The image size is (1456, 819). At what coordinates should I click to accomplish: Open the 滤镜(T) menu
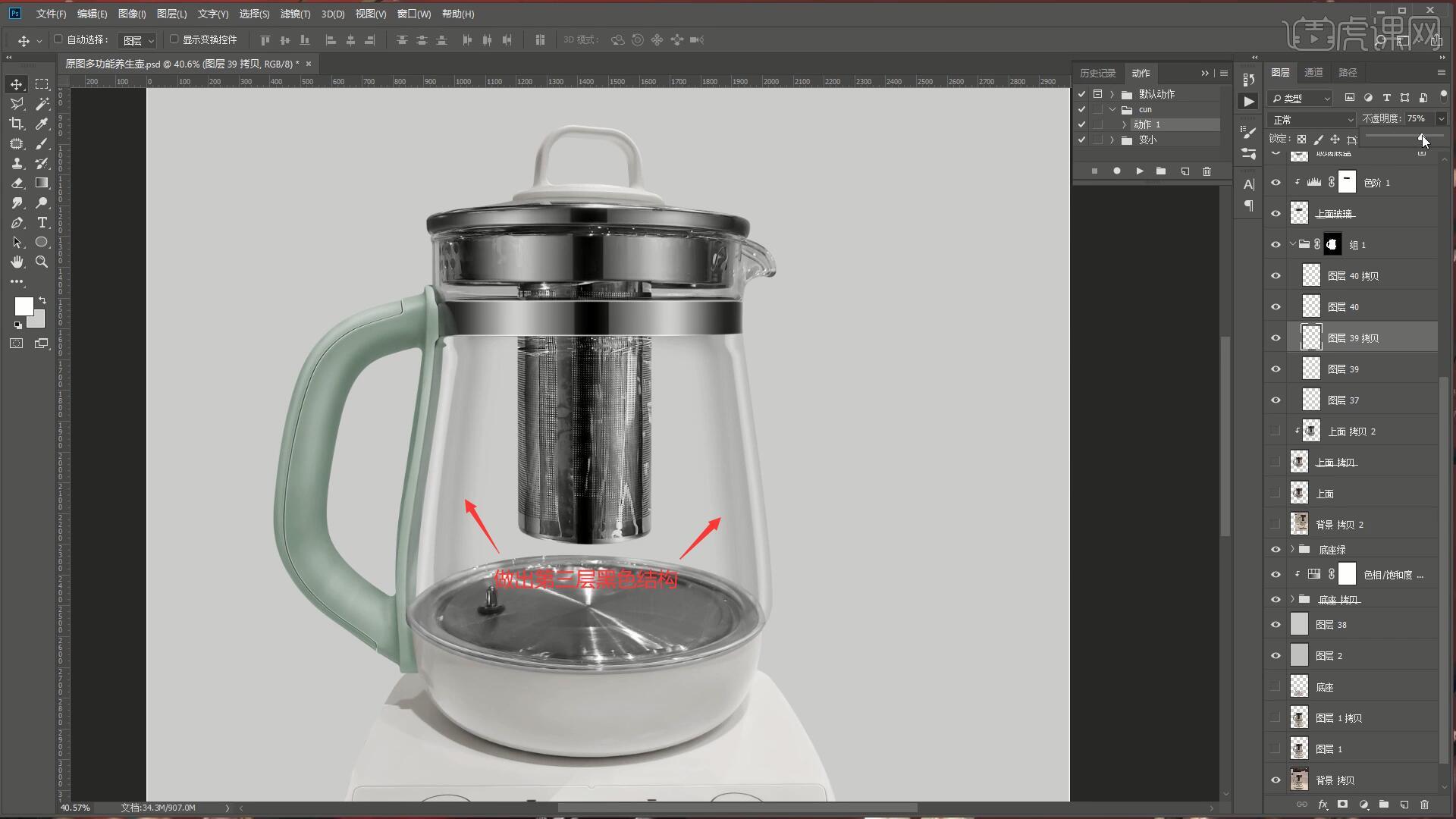[x=295, y=14]
